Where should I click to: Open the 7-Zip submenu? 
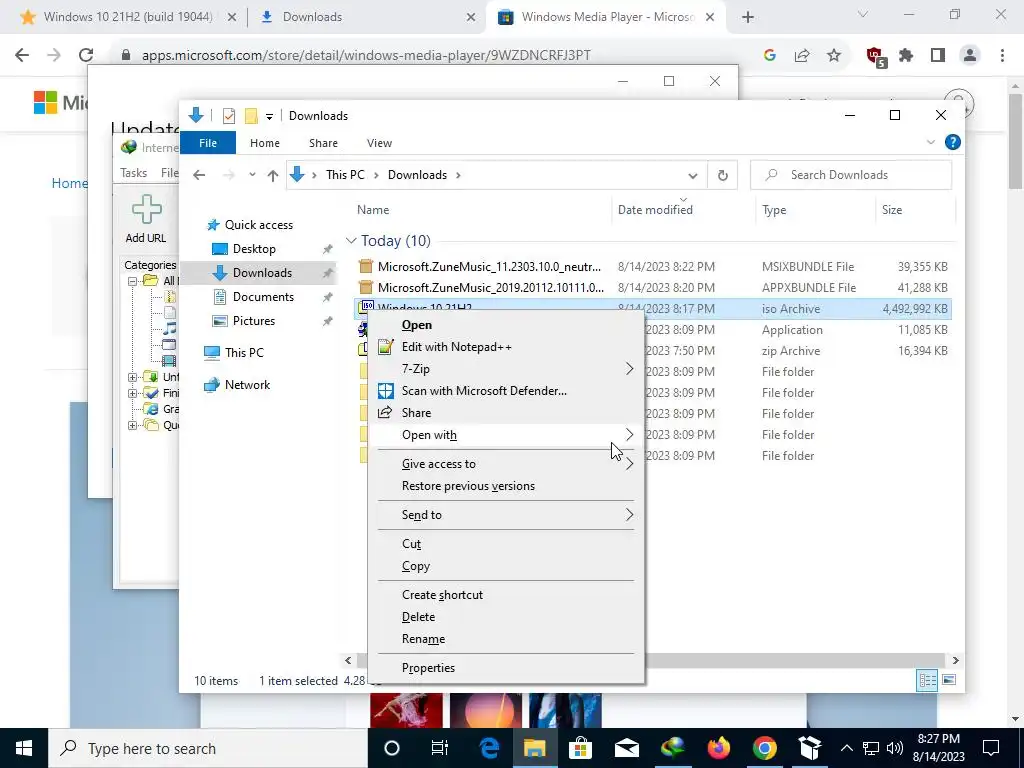(x=506, y=369)
